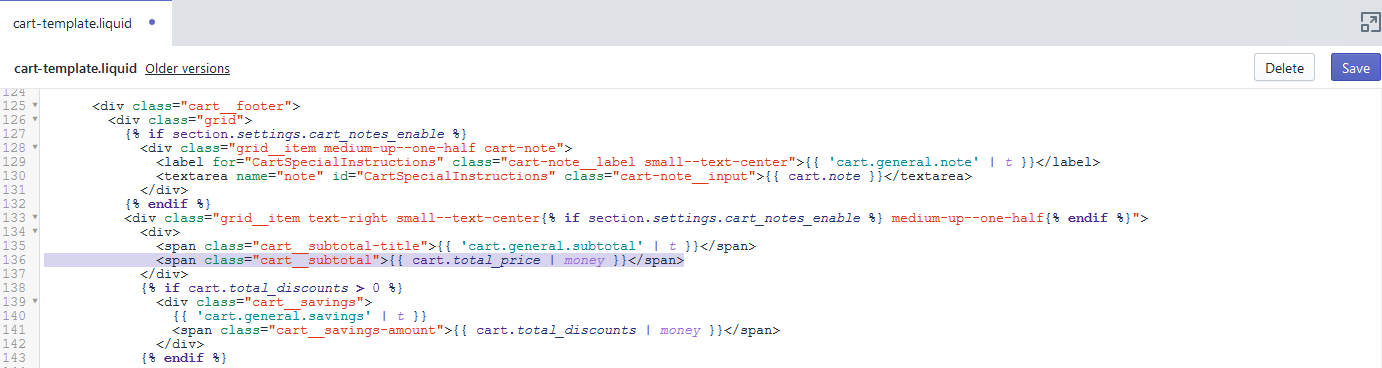1382x368 pixels.
Task: Expand the code editor to full screen
Action: [x=1369, y=22]
